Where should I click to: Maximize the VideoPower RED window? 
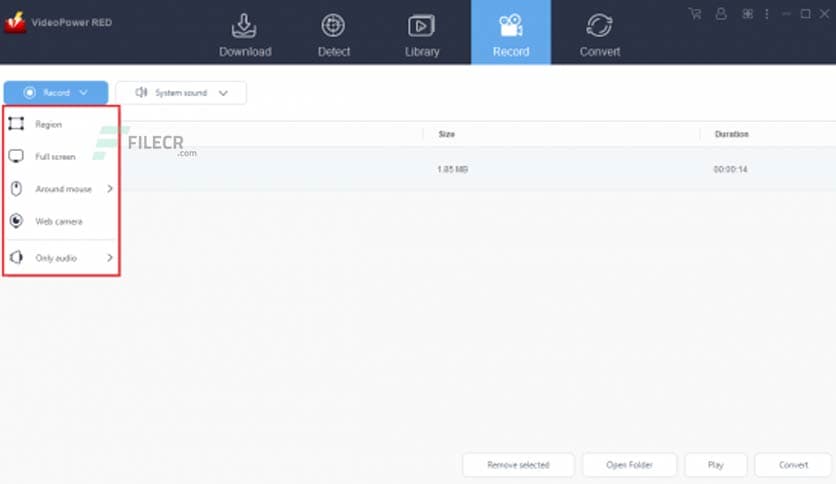pos(806,14)
